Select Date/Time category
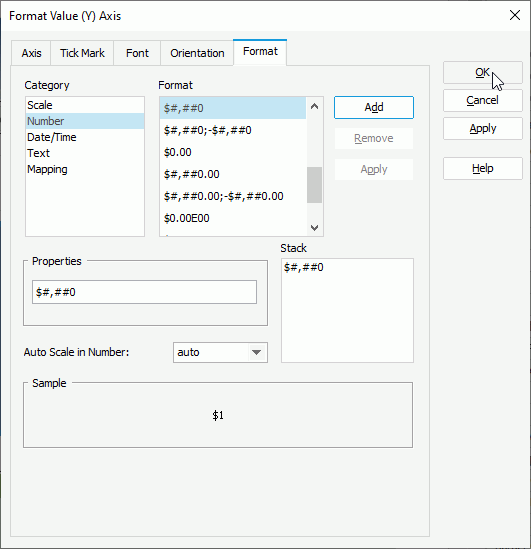 (x=85, y=137)
